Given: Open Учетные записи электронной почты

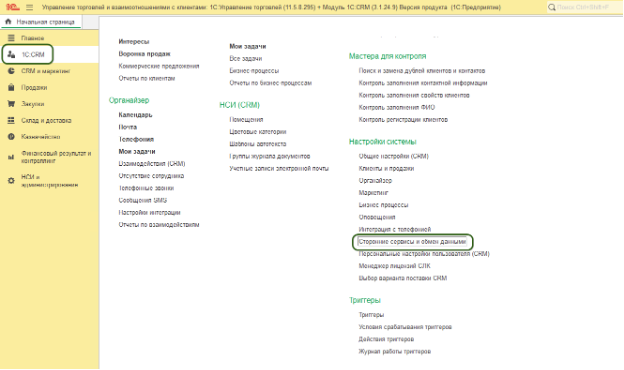Looking at the screenshot, I should (279, 169).
